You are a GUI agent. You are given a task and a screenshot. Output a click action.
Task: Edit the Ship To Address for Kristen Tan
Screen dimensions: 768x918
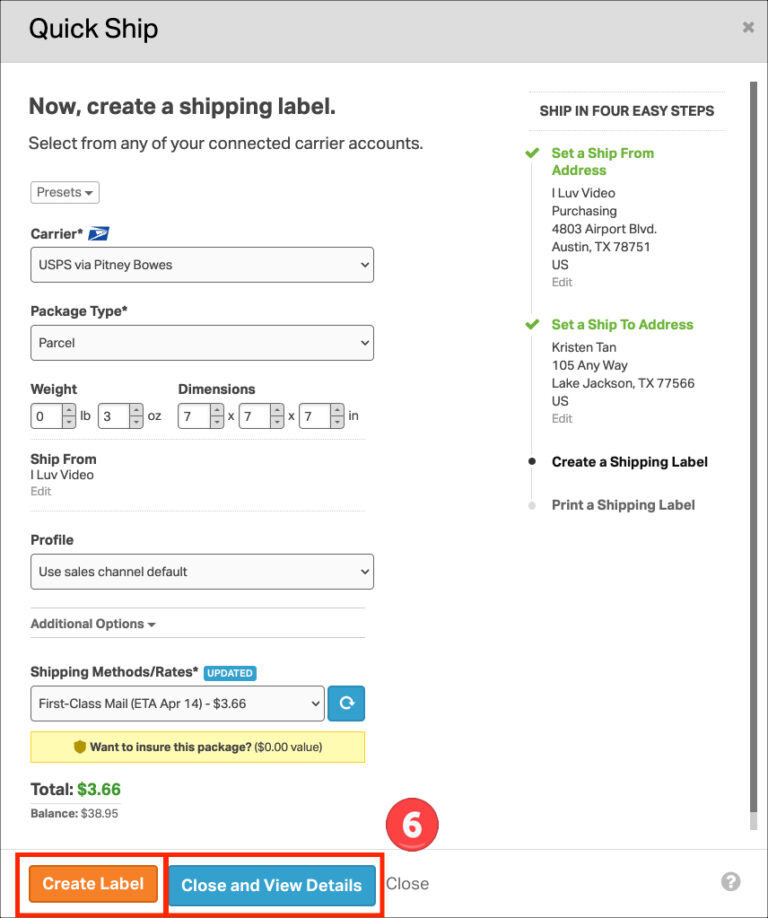[561, 418]
